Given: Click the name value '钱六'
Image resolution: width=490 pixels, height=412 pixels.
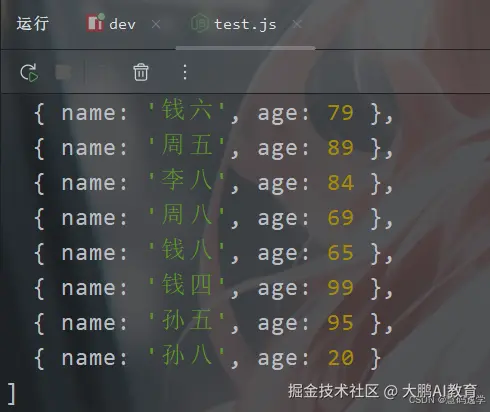Looking at the screenshot, I should point(187,110).
